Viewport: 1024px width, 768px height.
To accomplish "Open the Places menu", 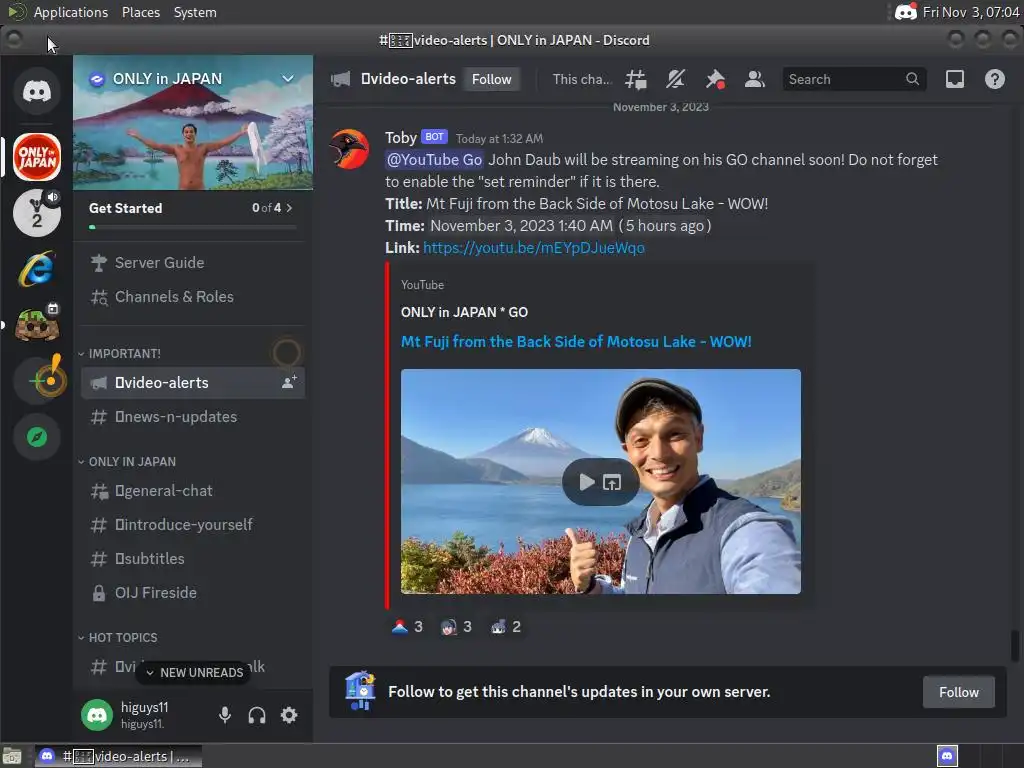I will click(141, 12).
